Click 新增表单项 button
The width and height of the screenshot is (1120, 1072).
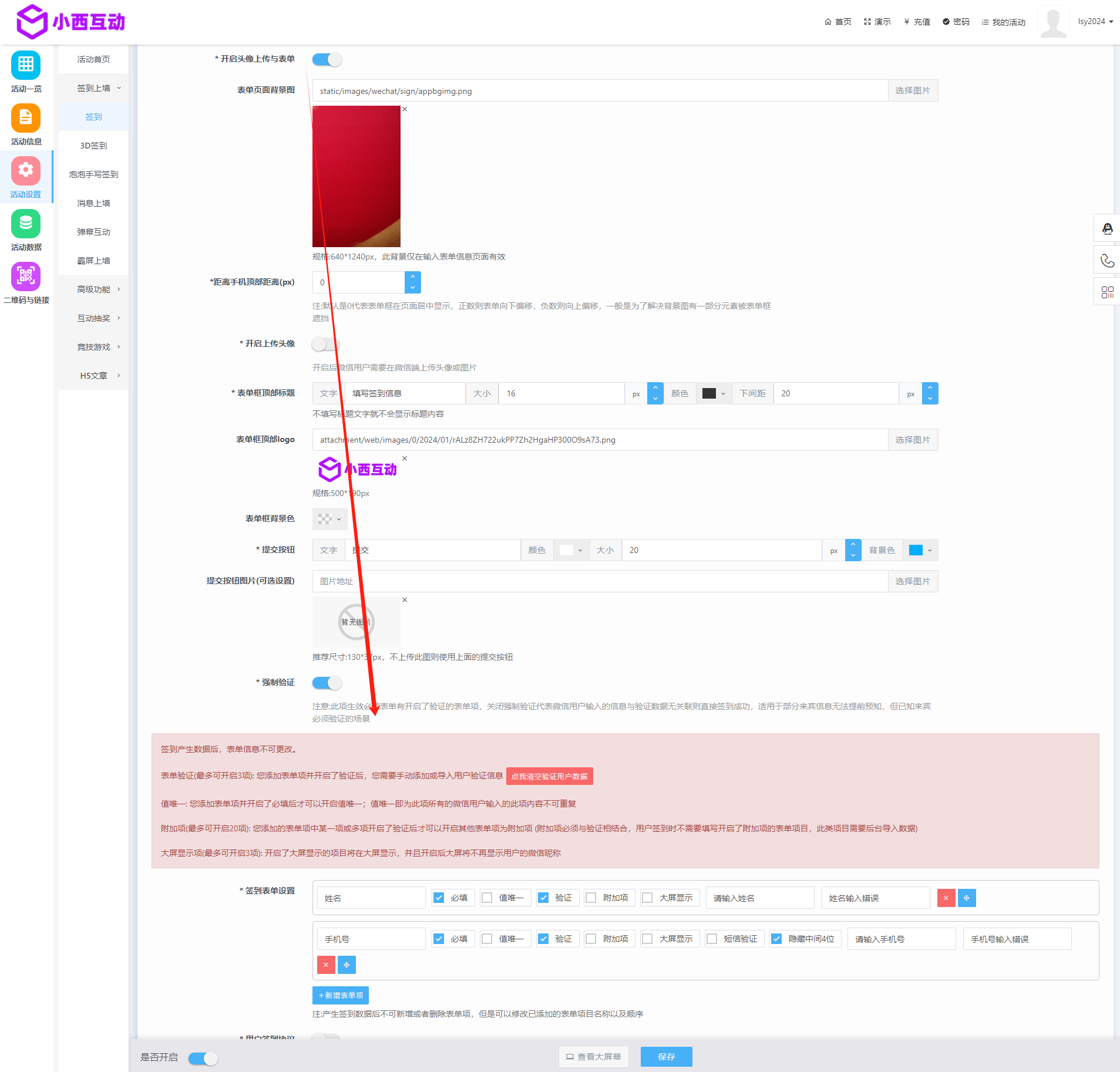coord(341,995)
